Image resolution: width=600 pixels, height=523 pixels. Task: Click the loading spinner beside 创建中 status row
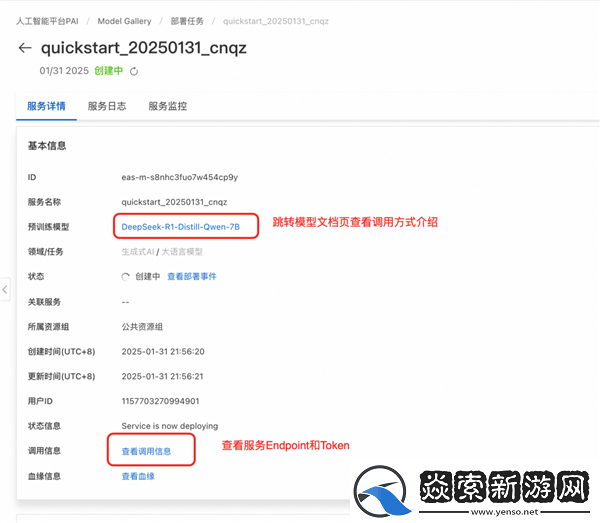126,277
